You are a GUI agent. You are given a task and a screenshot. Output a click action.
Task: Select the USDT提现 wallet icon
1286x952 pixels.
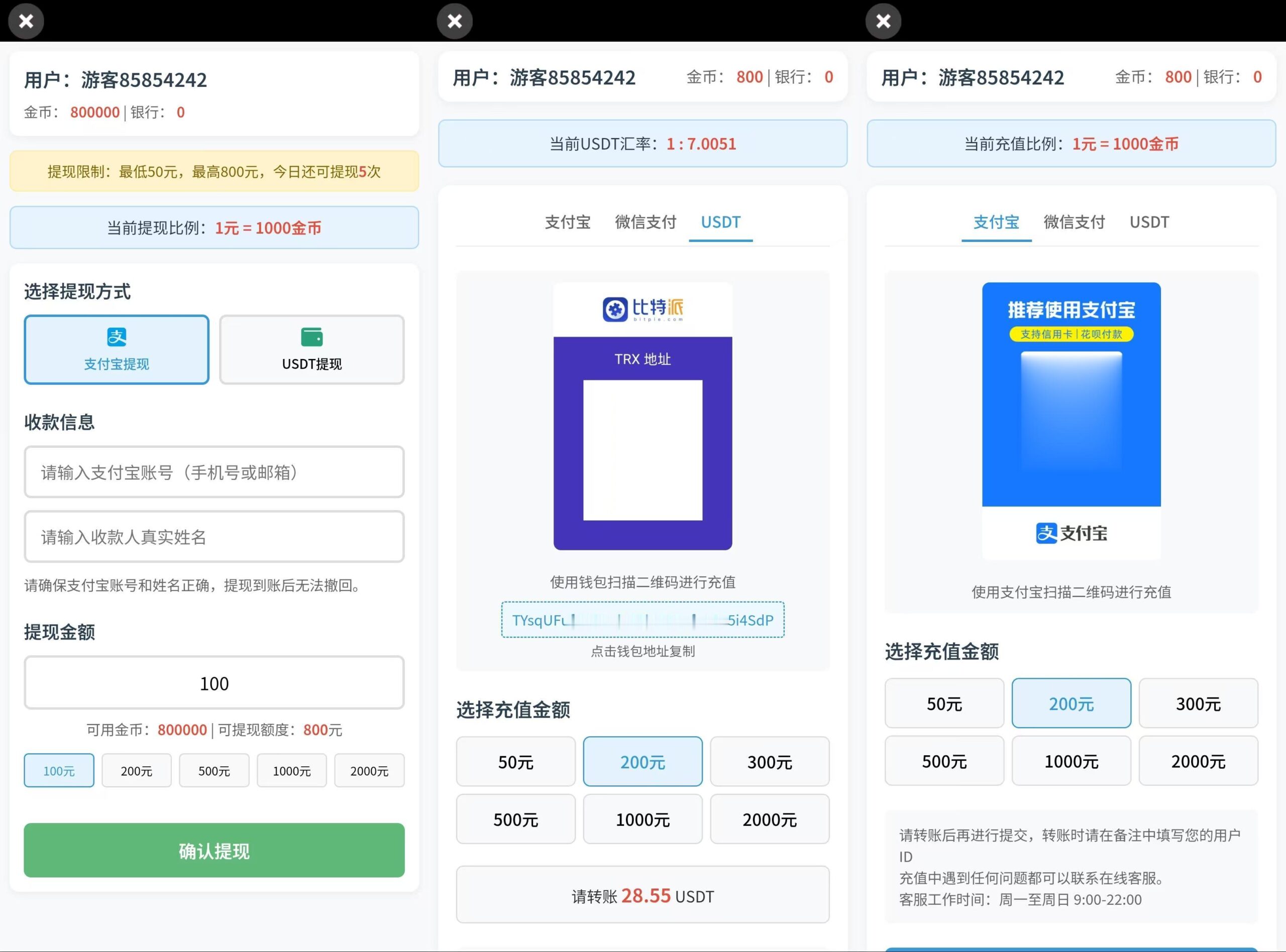311,337
